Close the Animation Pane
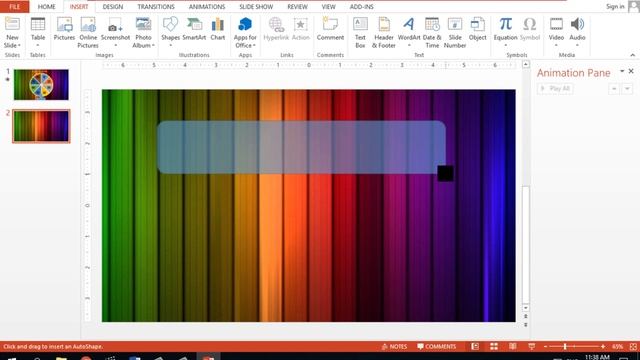The height and width of the screenshot is (360, 640). click(631, 71)
